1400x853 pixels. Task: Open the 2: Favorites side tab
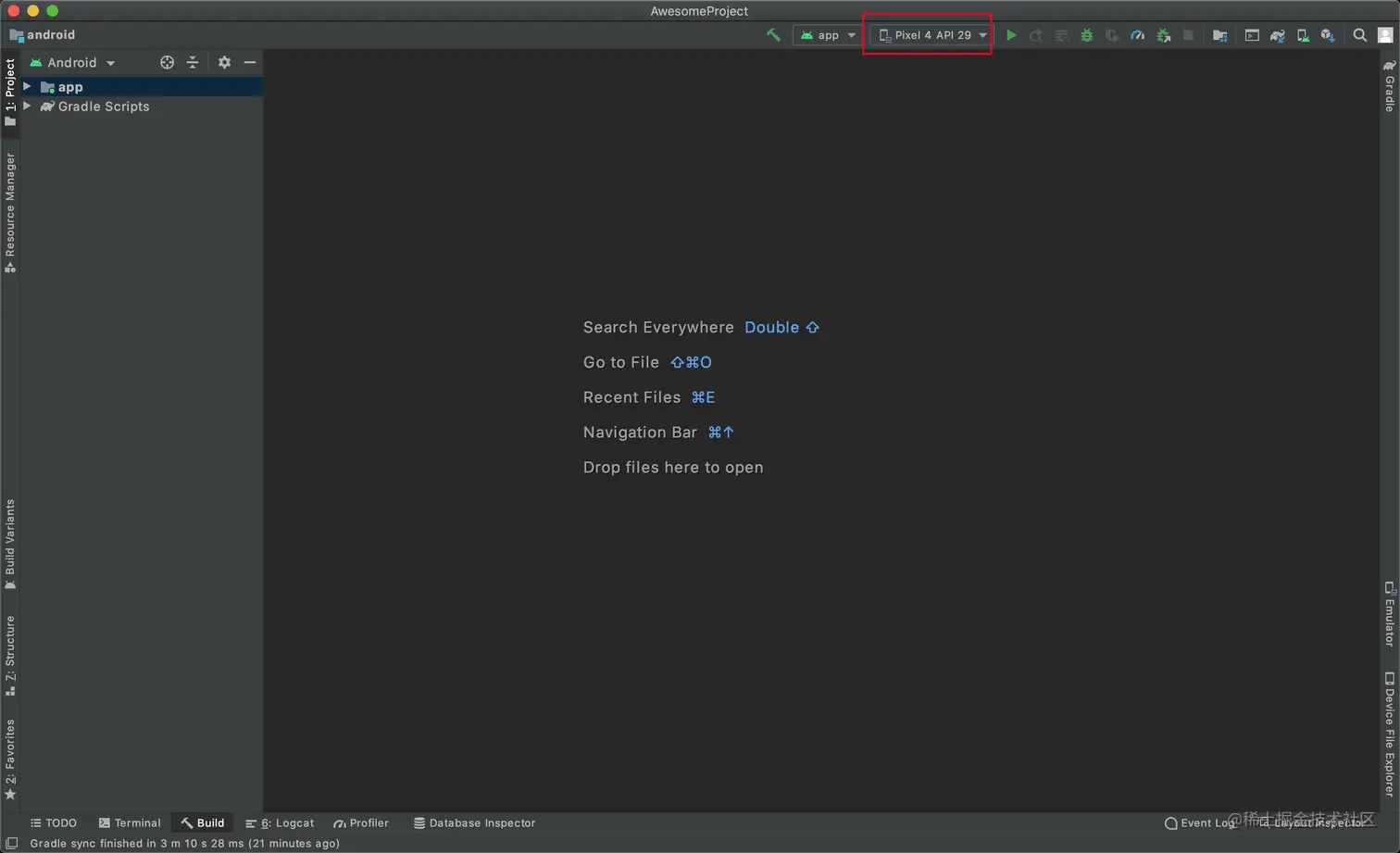pos(10,759)
